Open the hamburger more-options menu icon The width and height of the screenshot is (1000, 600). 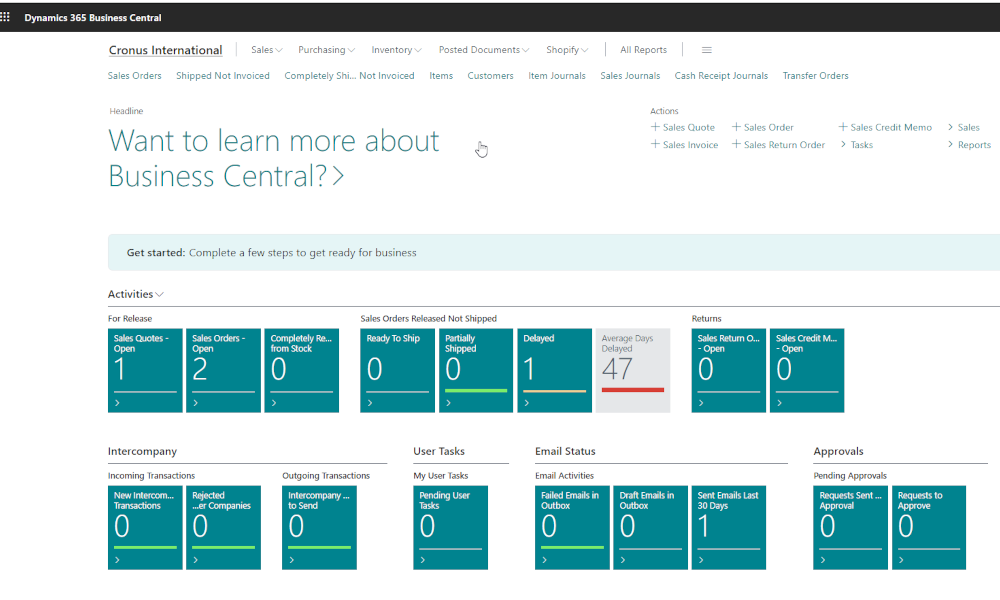pyautogui.click(x=707, y=50)
